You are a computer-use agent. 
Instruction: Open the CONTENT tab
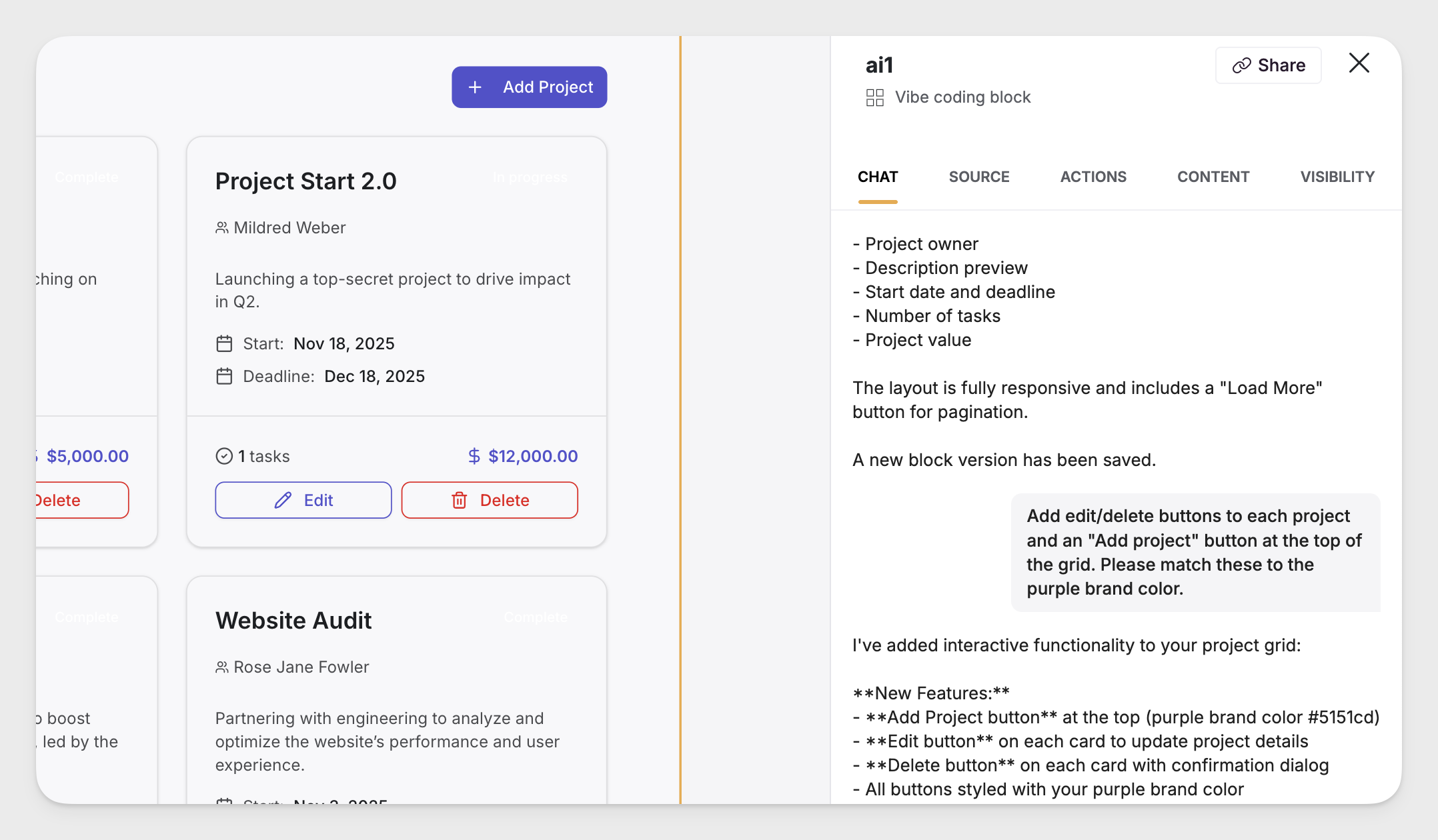click(1213, 177)
